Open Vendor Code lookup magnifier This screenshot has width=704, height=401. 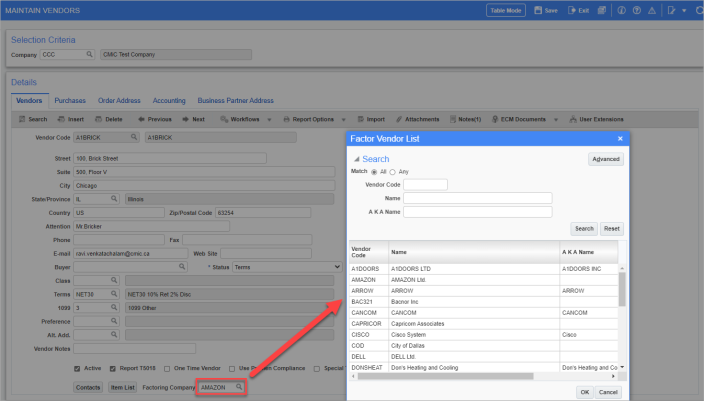pyautogui.click(x=134, y=137)
